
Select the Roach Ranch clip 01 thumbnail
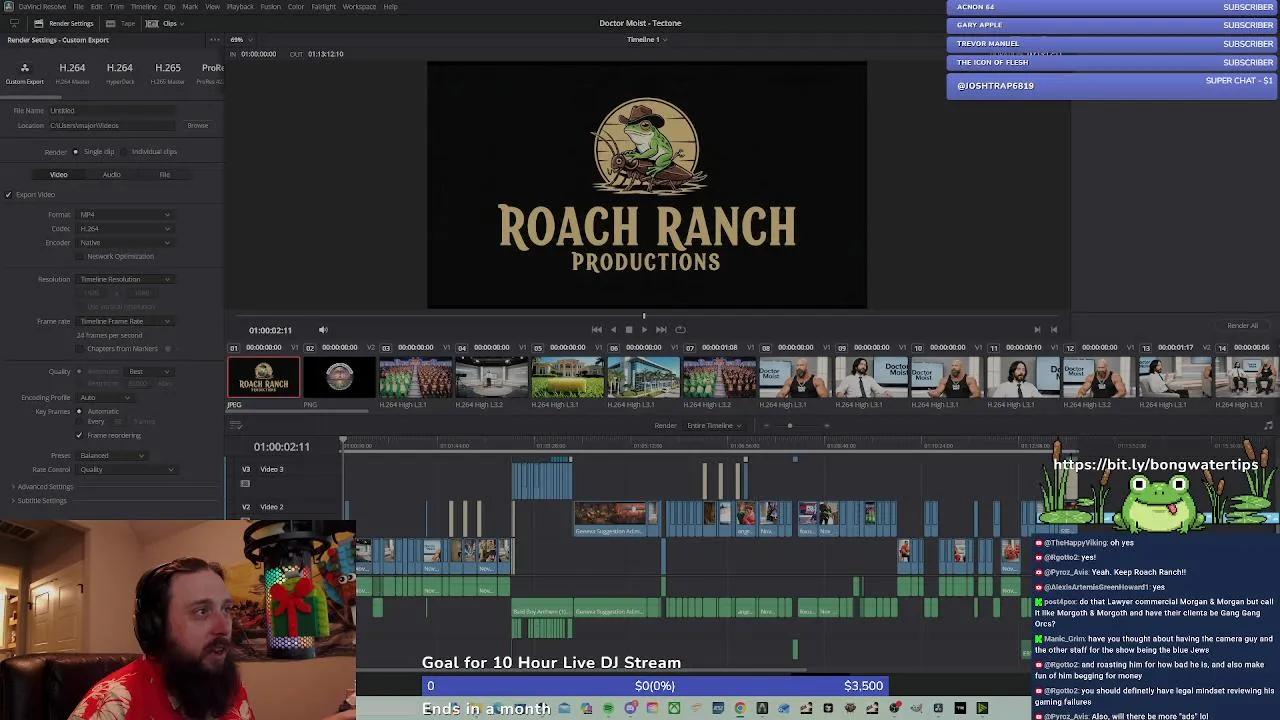pos(264,377)
